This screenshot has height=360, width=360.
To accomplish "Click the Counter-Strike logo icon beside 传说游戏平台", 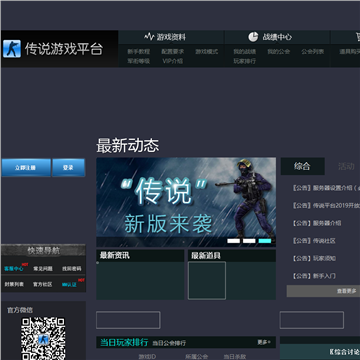I will coord(12,49).
